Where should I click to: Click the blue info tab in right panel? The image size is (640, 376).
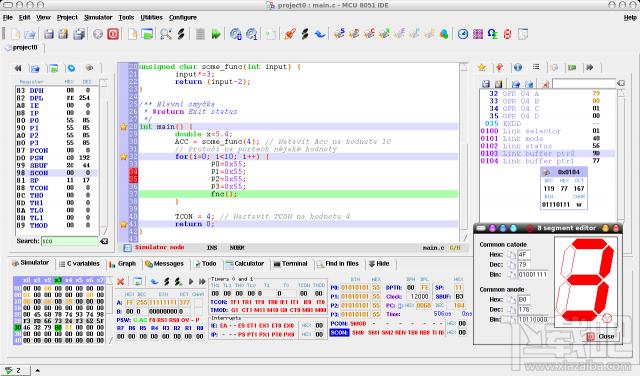coord(518,67)
